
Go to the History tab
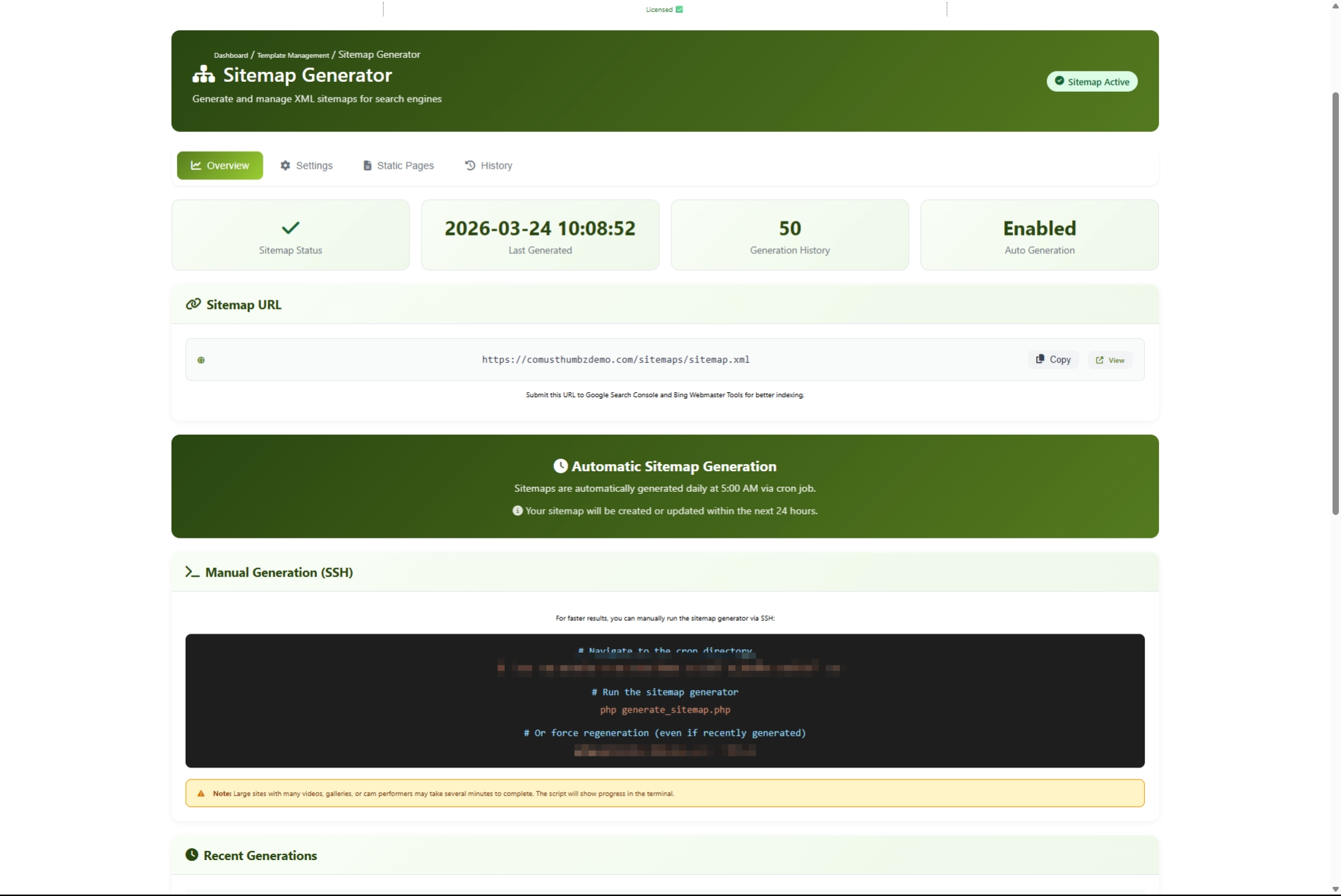coord(488,166)
